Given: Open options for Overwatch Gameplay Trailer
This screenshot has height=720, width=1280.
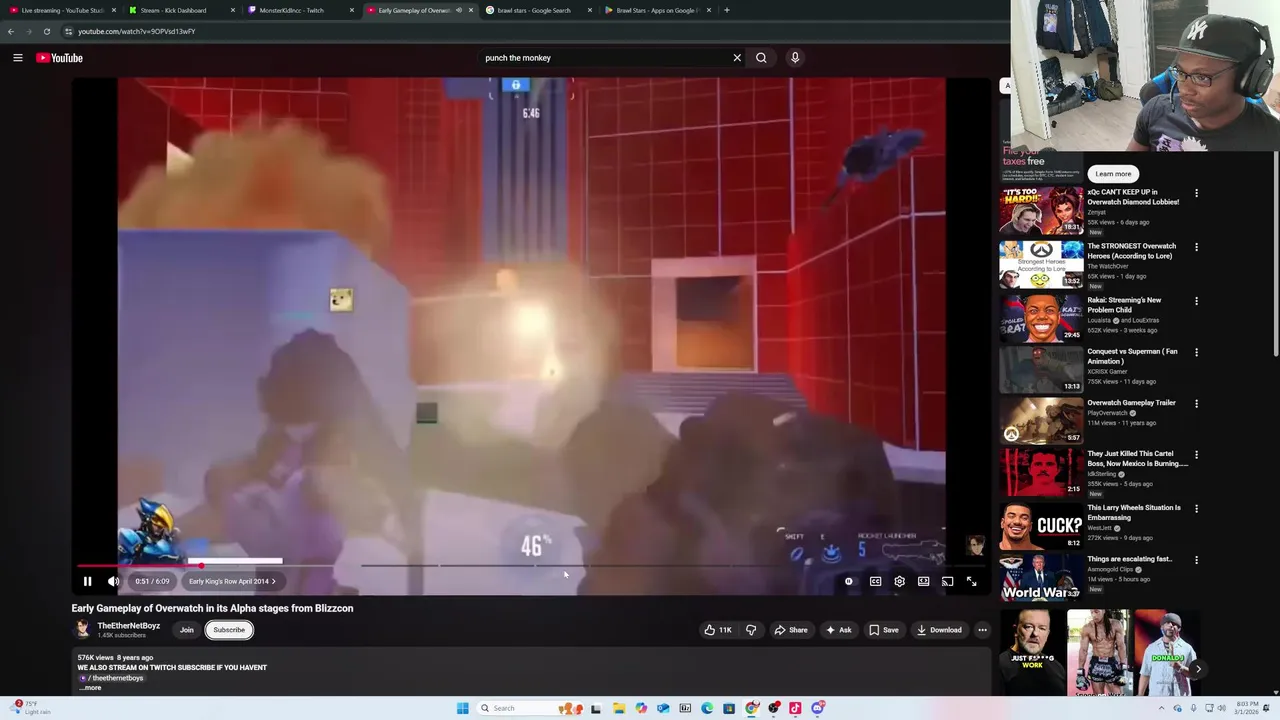Looking at the screenshot, I should [1196, 403].
